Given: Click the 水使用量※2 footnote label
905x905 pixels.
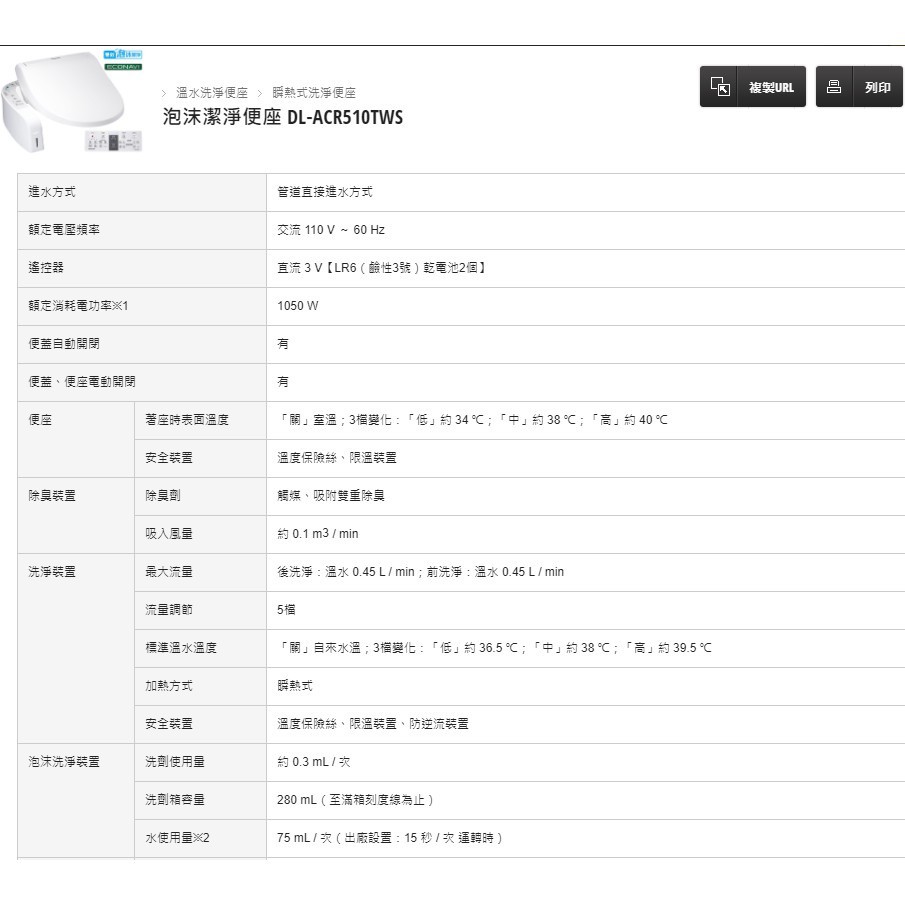Looking at the screenshot, I should click(178, 838).
